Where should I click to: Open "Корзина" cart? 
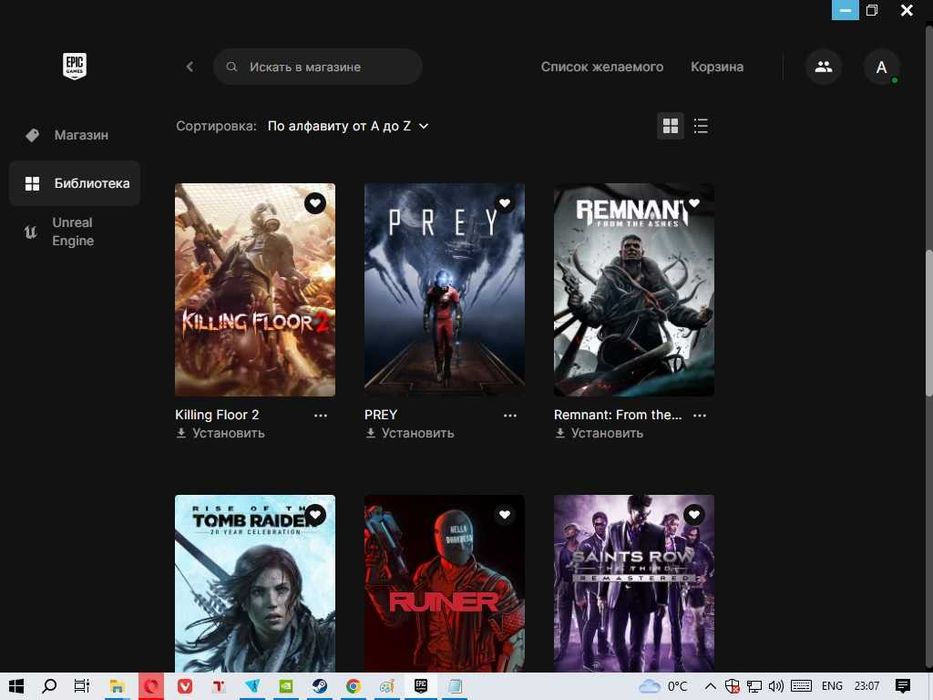(717, 67)
